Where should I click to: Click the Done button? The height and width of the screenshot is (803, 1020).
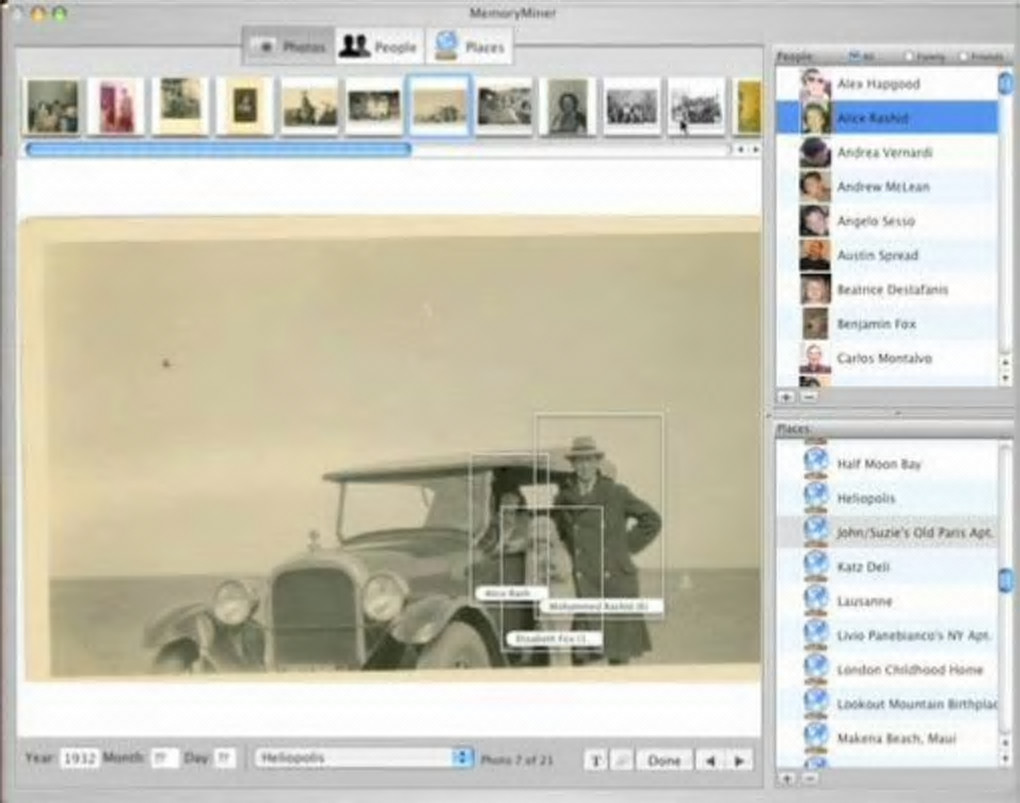coord(664,760)
